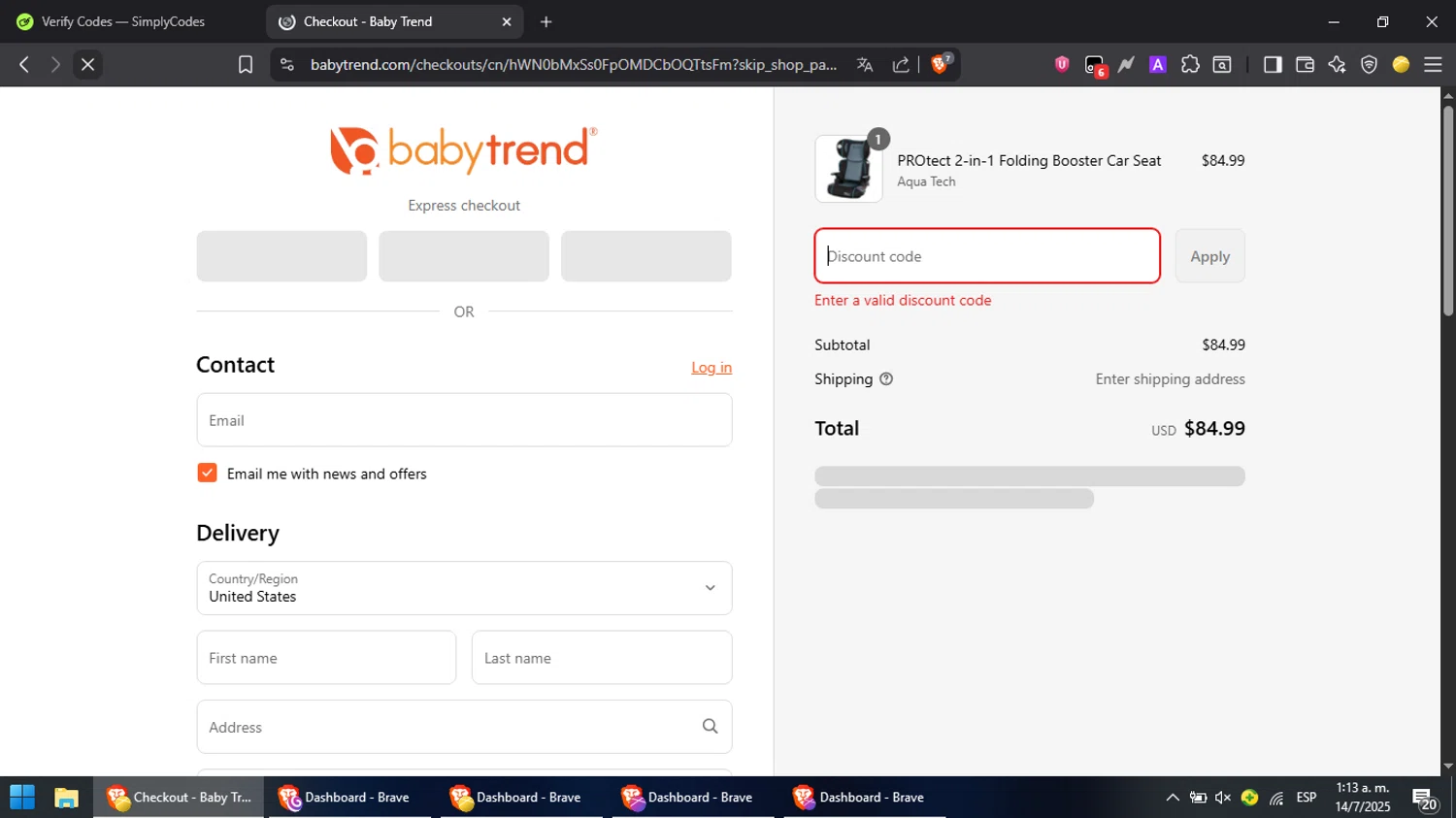The image size is (1456, 818).
Task: Toggle browser sidebar panel
Action: [x=1273, y=64]
